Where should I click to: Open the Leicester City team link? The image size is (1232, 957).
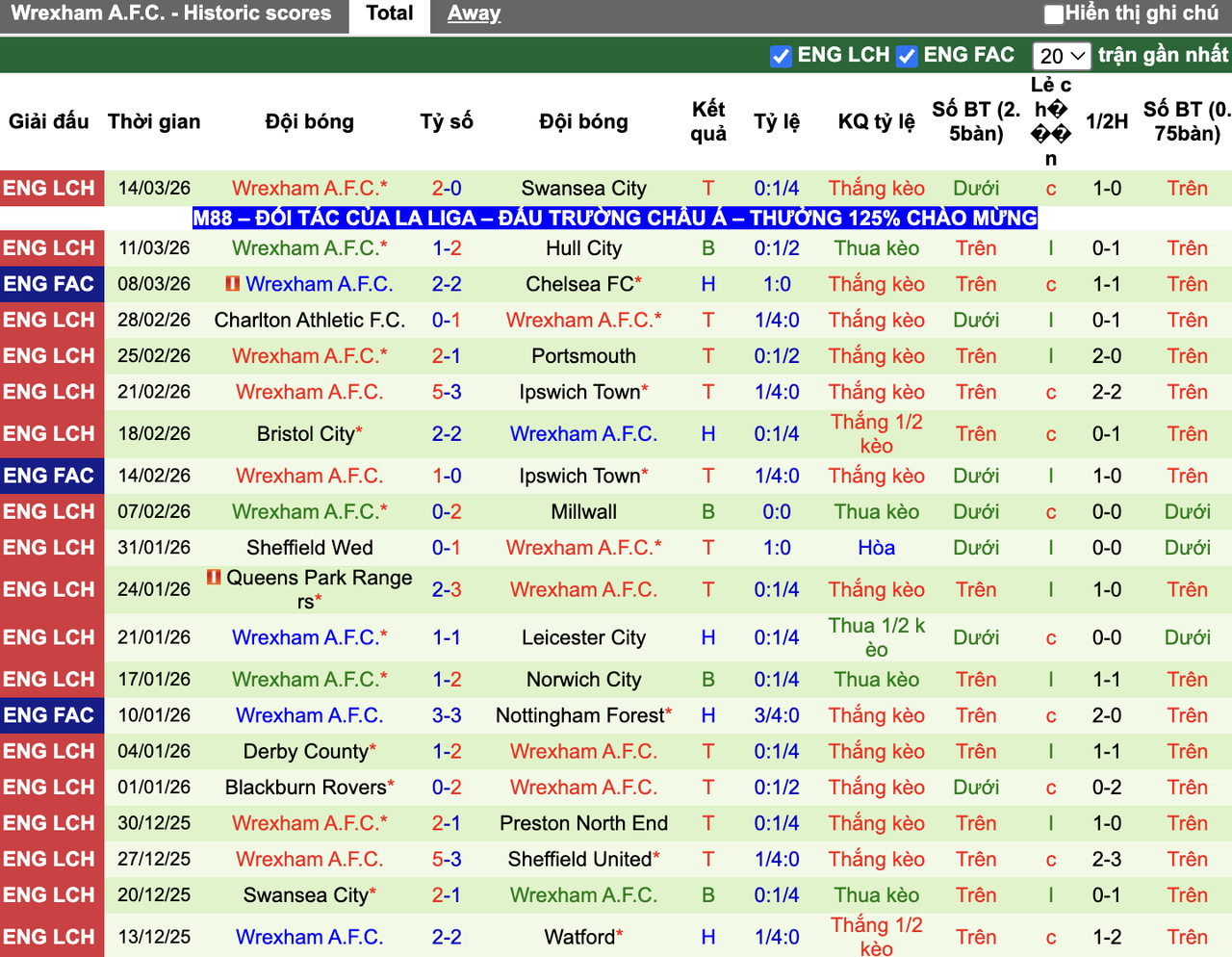point(584,637)
